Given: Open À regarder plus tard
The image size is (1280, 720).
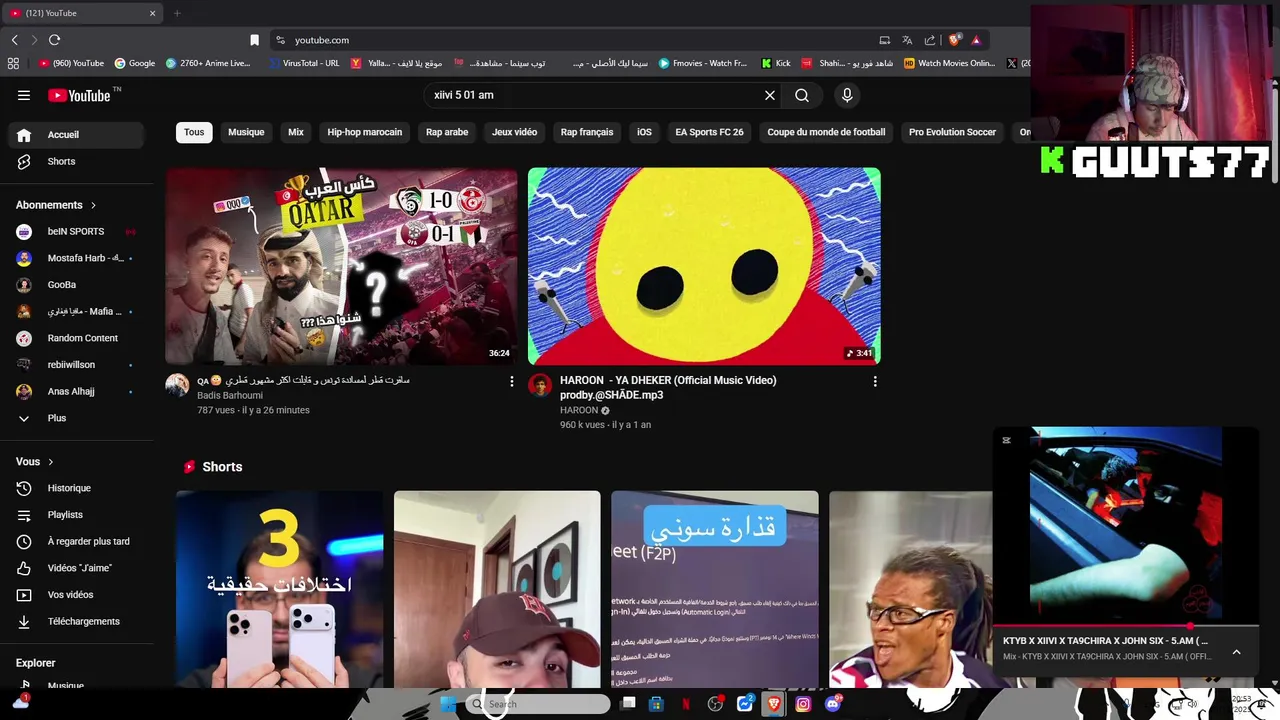Looking at the screenshot, I should coord(76,541).
